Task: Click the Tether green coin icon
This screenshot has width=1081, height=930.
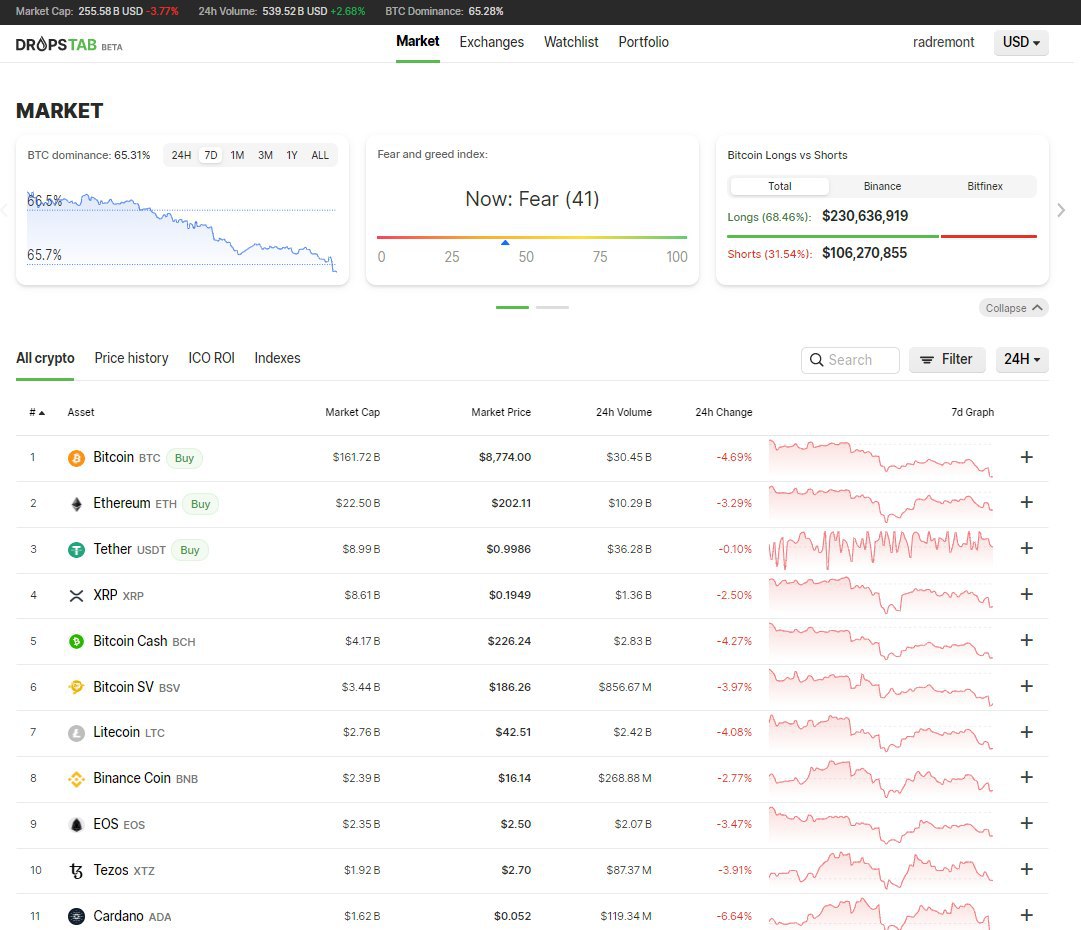Action: pyautogui.click(x=76, y=550)
